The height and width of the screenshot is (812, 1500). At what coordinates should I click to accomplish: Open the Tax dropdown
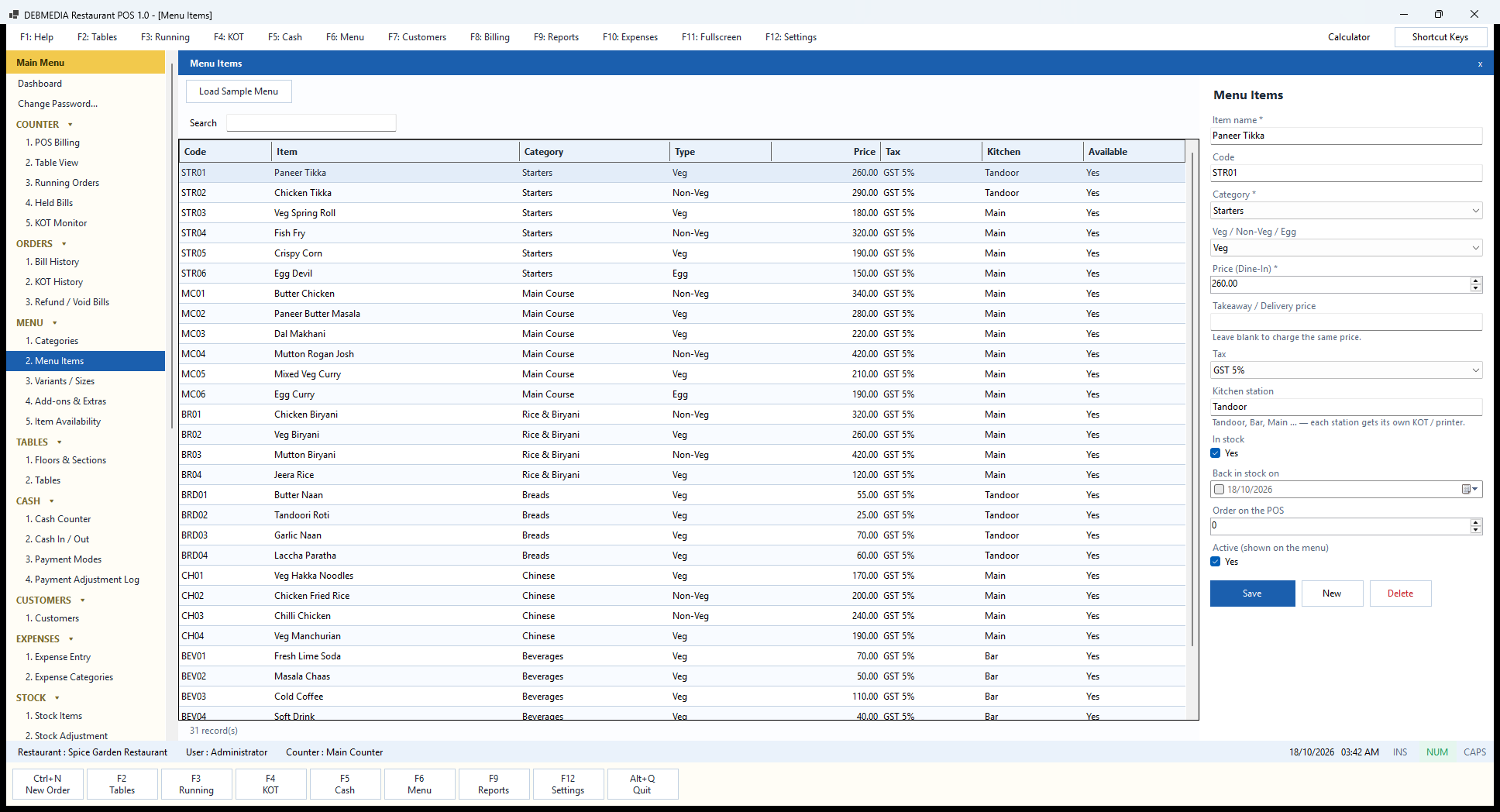(x=1347, y=370)
